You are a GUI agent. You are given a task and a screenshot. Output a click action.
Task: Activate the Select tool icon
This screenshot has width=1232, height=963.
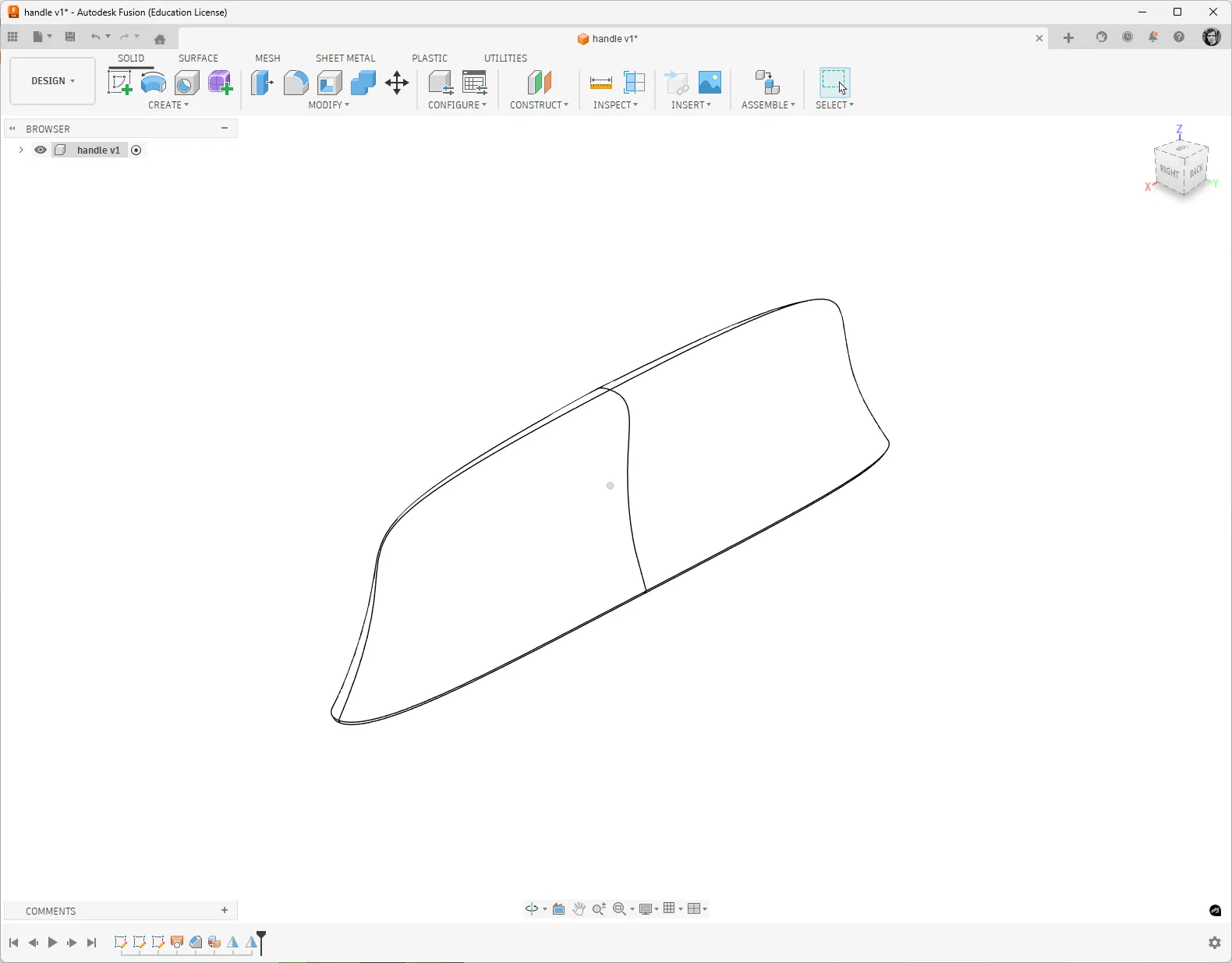834,83
